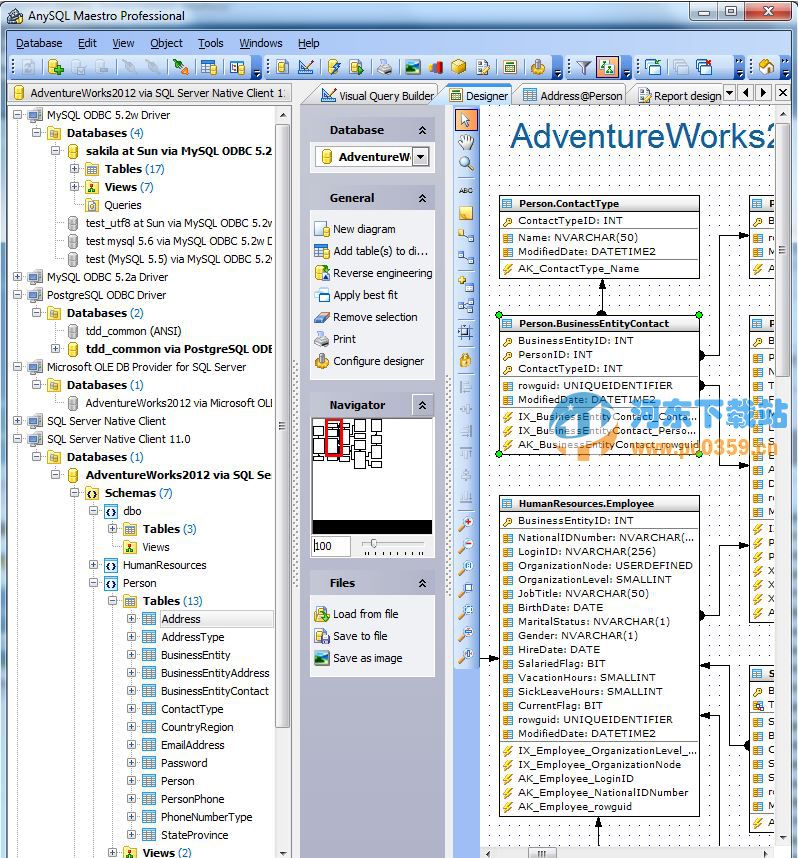The image size is (798, 858).
Task: Click Save as image link
Action: (x=367, y=658)
